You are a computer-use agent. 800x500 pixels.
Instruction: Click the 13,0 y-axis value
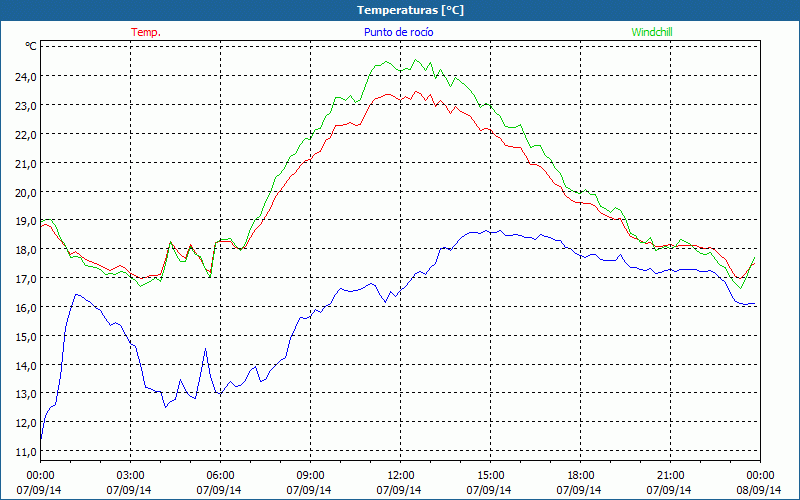26,394
